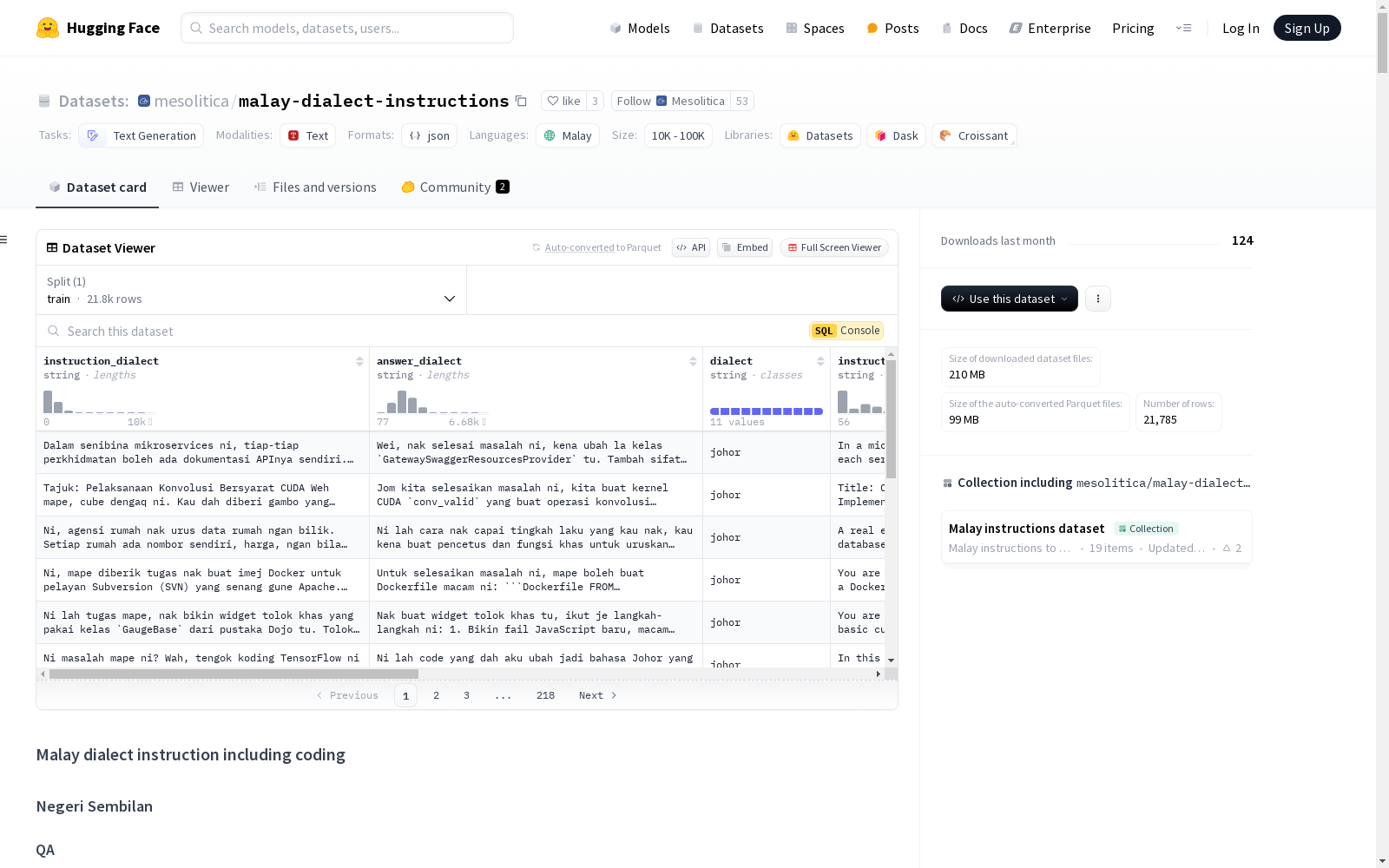1389x868 pixels.
Task: Expand the Split train dropdown
Action: [252, 290]
